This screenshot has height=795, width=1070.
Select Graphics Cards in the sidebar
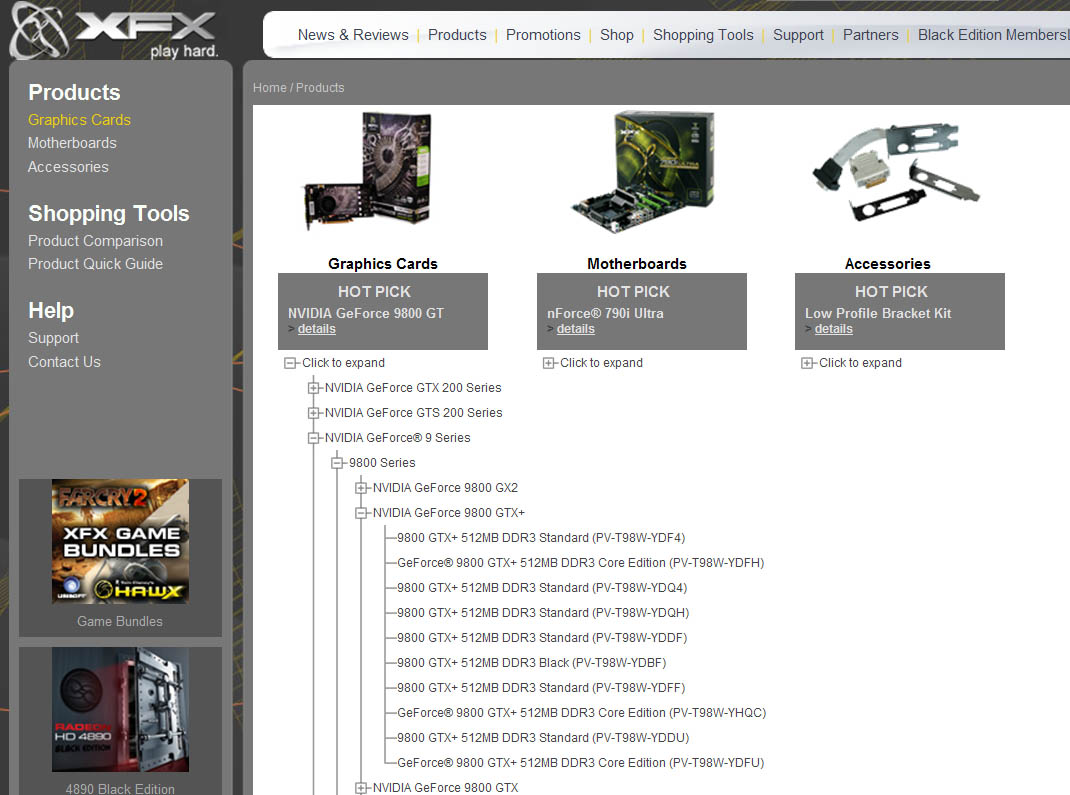[79, 120]
